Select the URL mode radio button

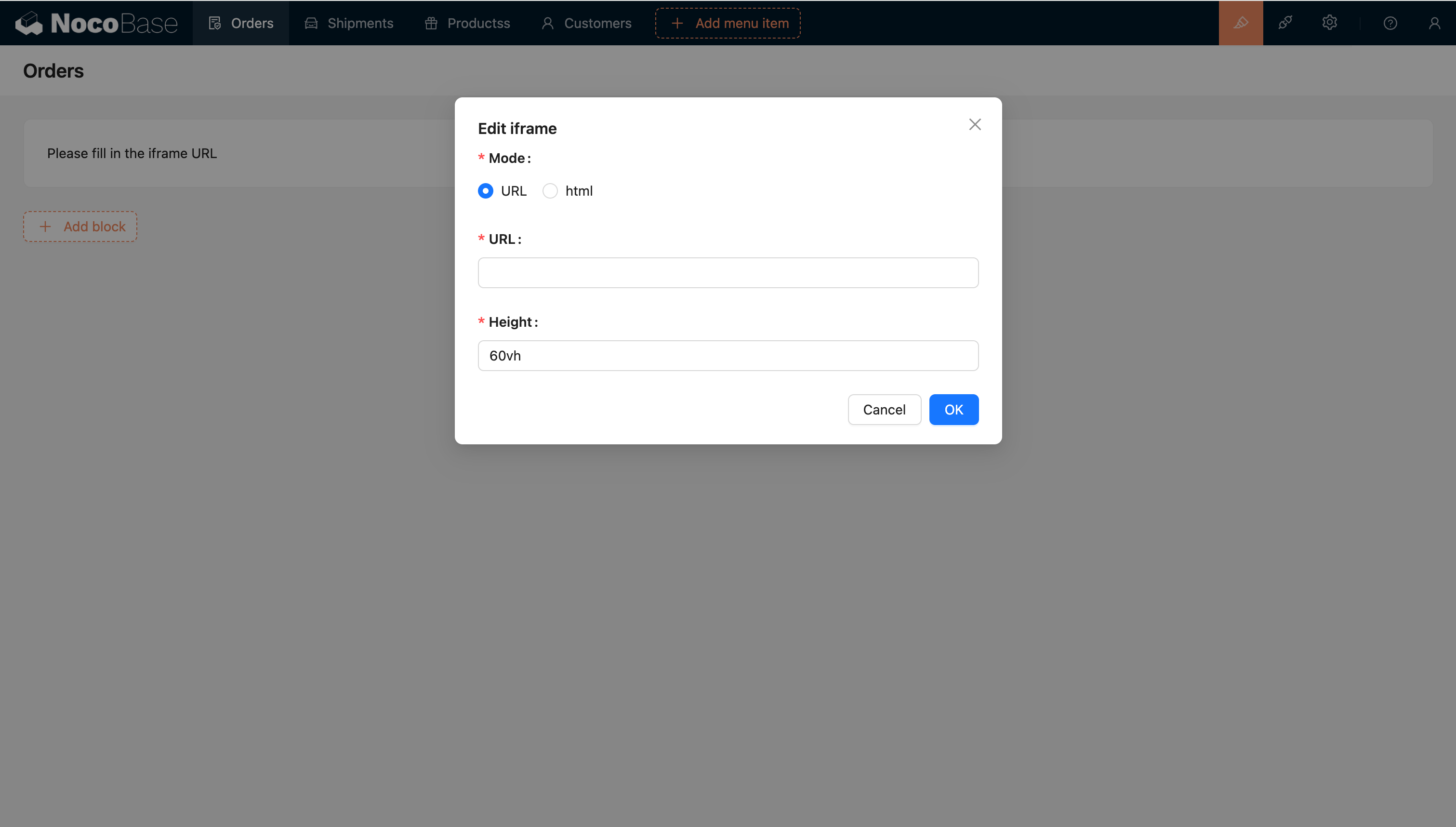click(x=485, y=191)
